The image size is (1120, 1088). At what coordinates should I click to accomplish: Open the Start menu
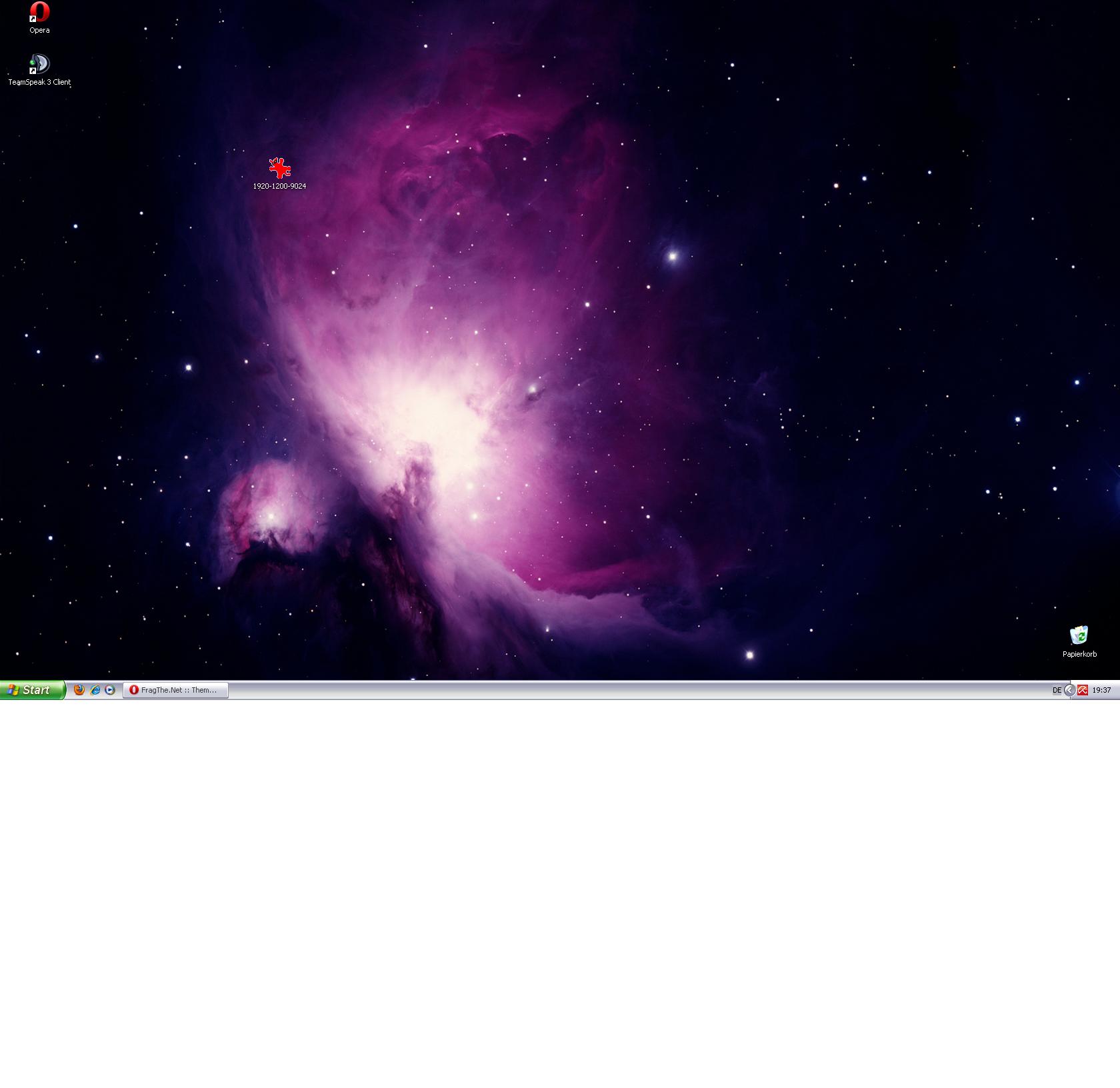[x=32, y=690]
